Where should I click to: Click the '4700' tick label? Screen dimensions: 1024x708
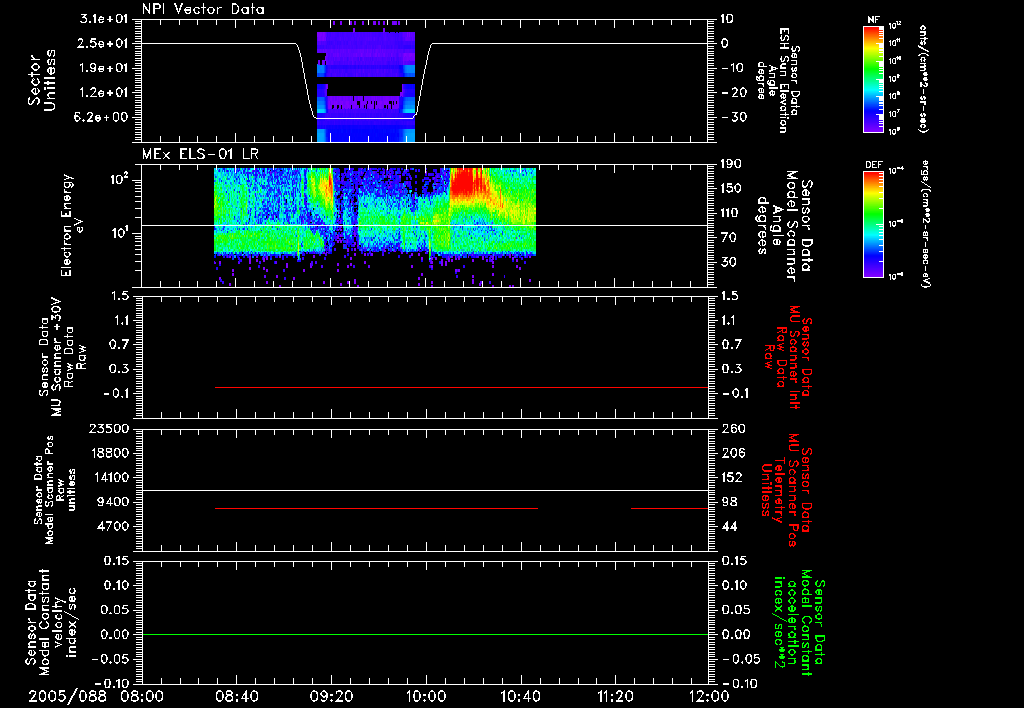[x=112, y=526]
